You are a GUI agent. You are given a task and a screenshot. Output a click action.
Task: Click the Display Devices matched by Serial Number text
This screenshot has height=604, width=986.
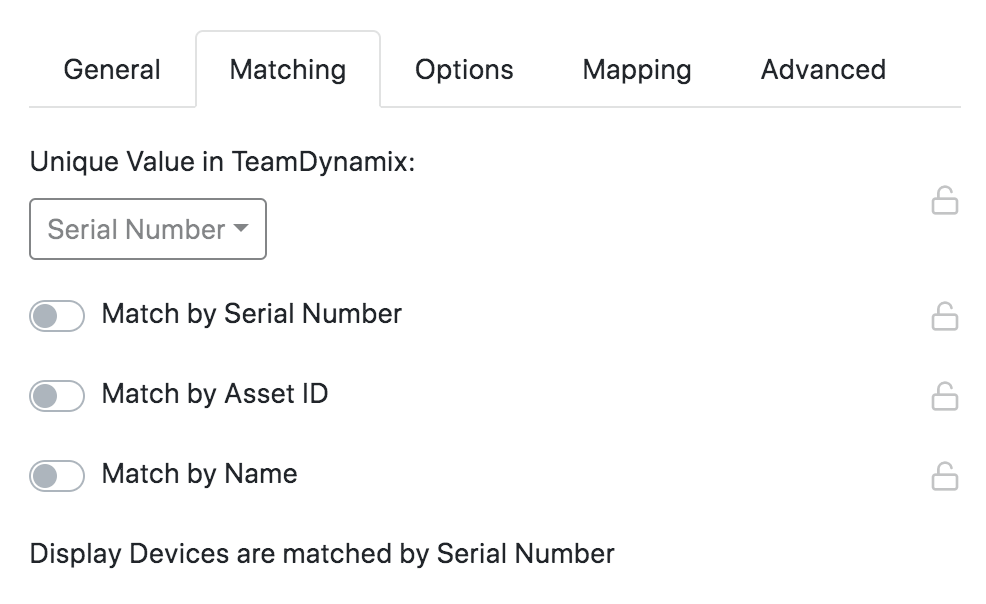320,551
